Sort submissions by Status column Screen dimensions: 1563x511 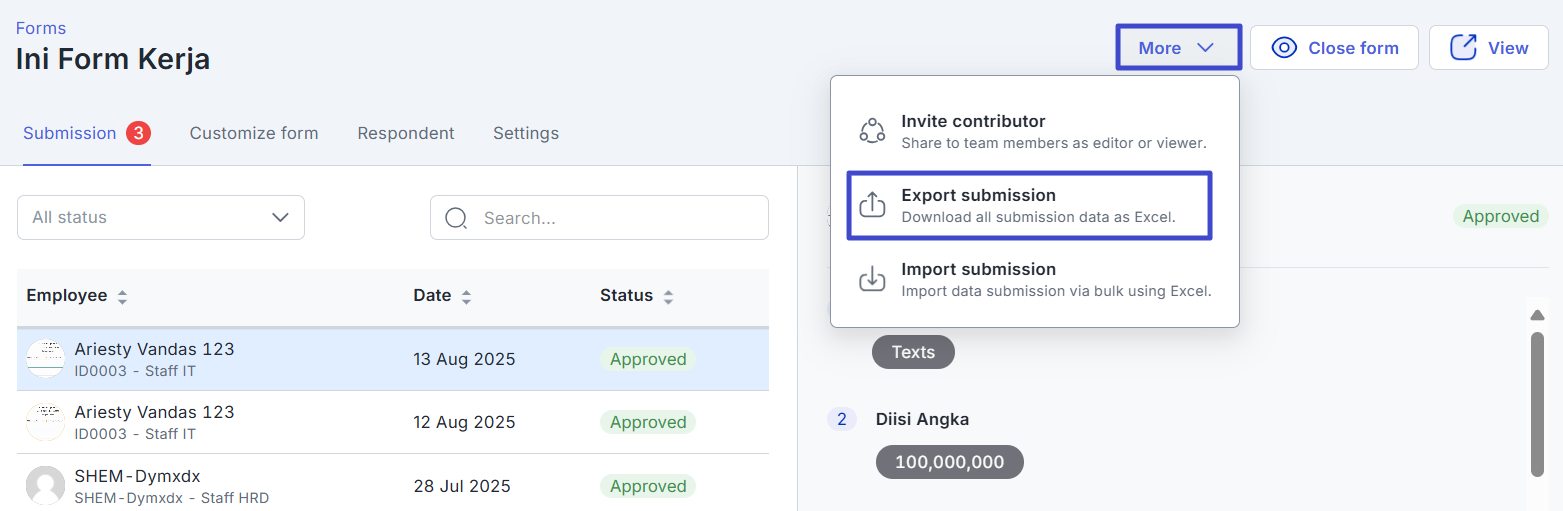coord(668,297)
